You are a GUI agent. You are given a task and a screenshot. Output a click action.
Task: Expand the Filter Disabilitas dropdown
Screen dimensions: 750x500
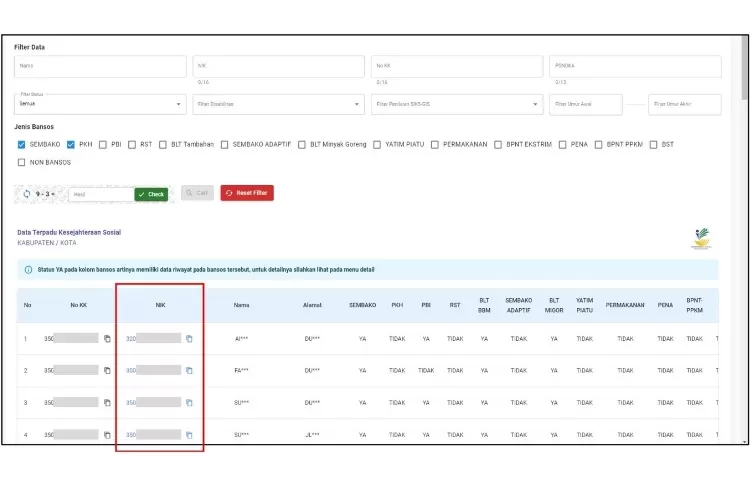coord(277,103)
